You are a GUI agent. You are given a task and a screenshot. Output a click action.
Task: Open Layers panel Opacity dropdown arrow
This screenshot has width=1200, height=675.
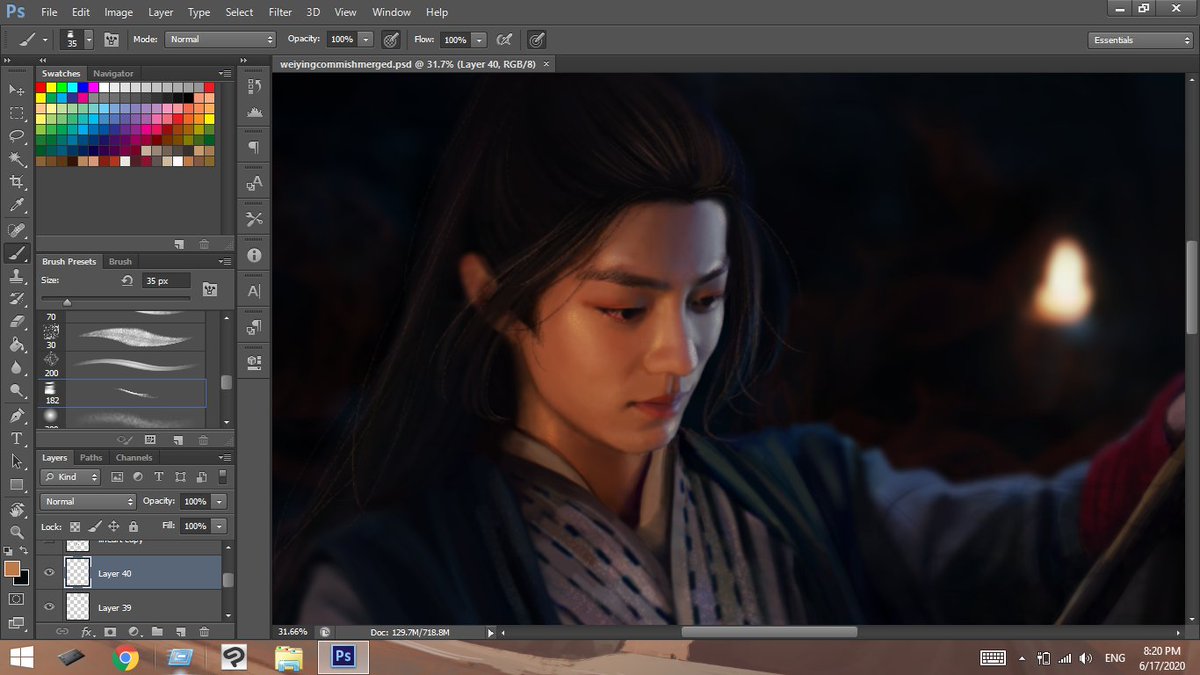[220, 501]
